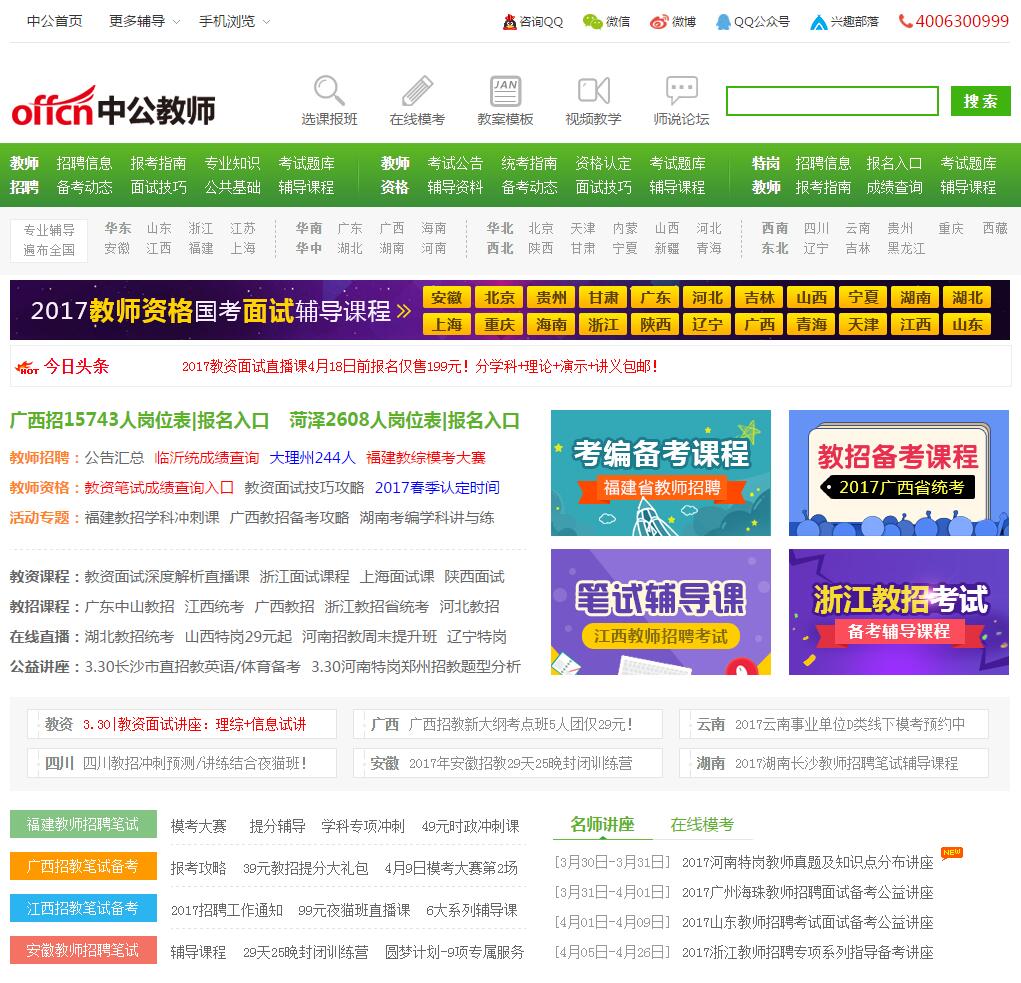
Task: Open 报名入口 in 特岗教师 menu
Action: (x=894, y=163)
